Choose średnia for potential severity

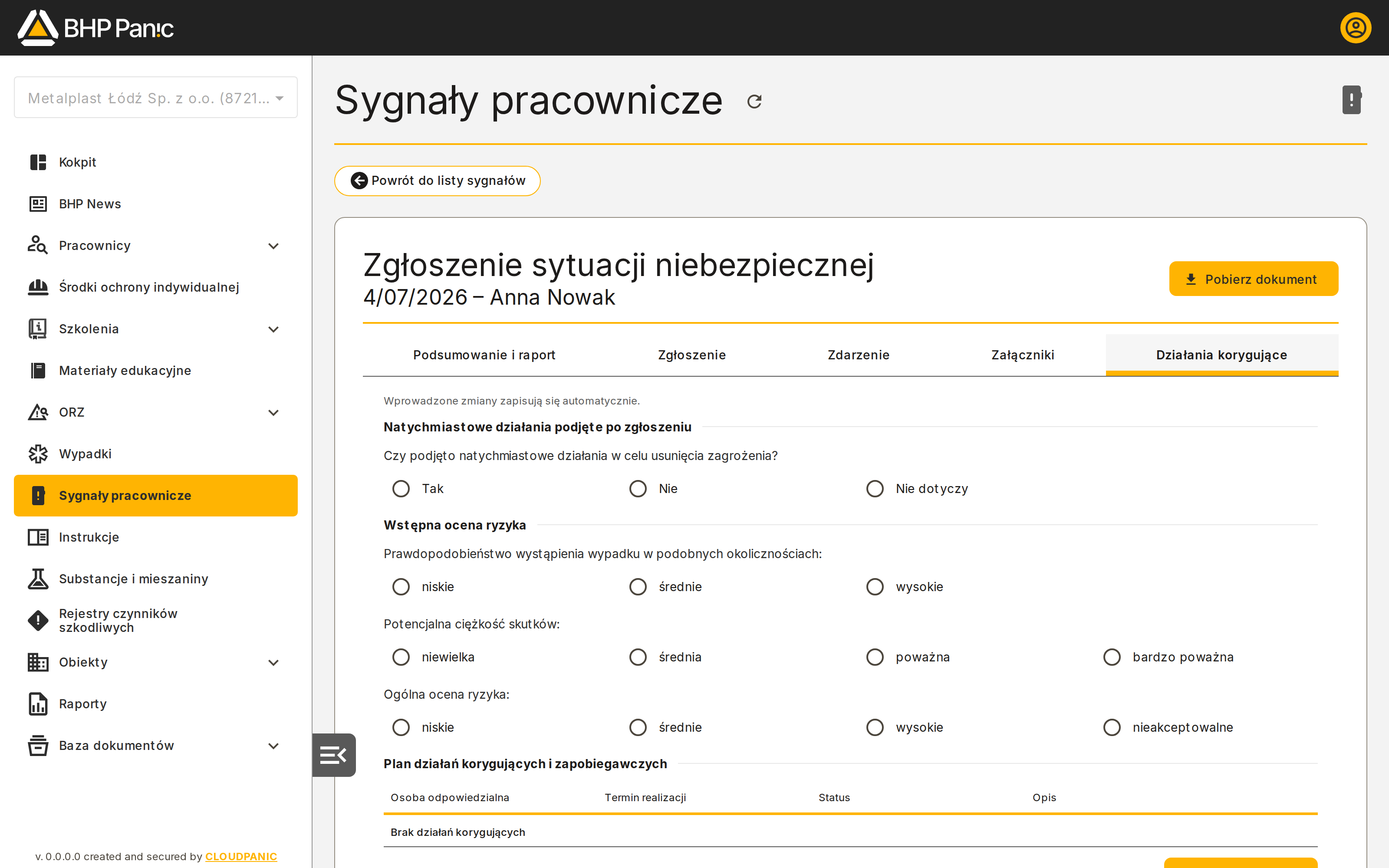click(x=638, y=657)
